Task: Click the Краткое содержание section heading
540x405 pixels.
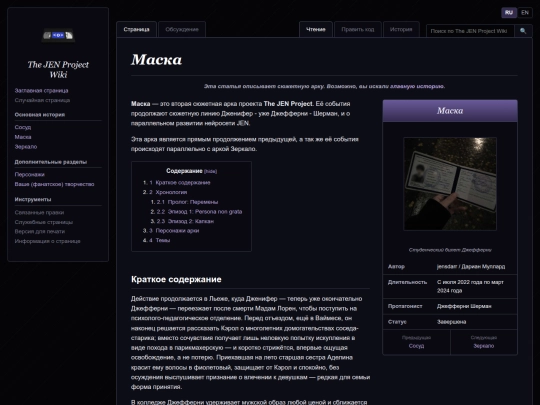Action: [x=176, y=279]
